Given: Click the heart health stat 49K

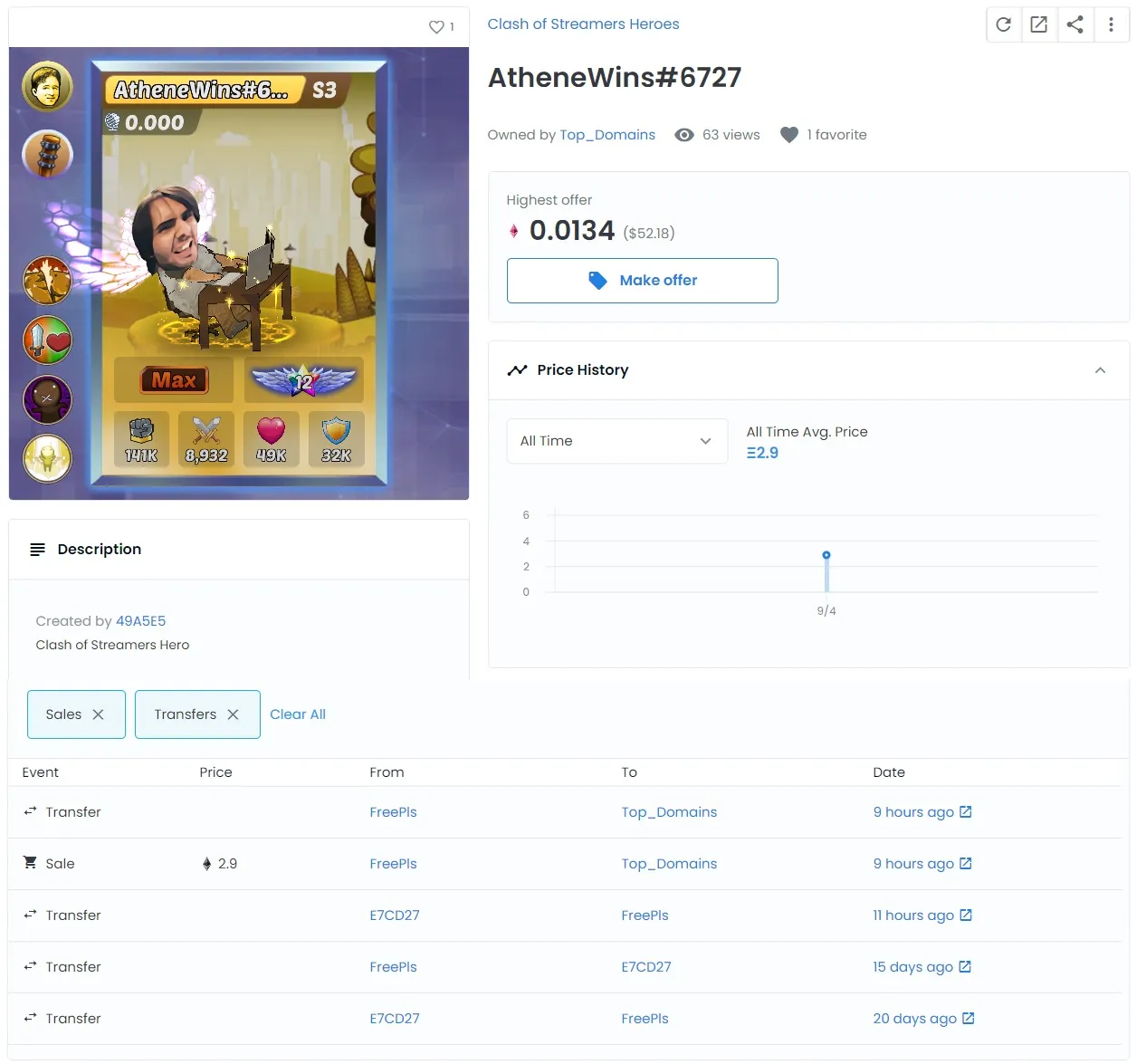Looking at the screenshot, I should 272,440.
